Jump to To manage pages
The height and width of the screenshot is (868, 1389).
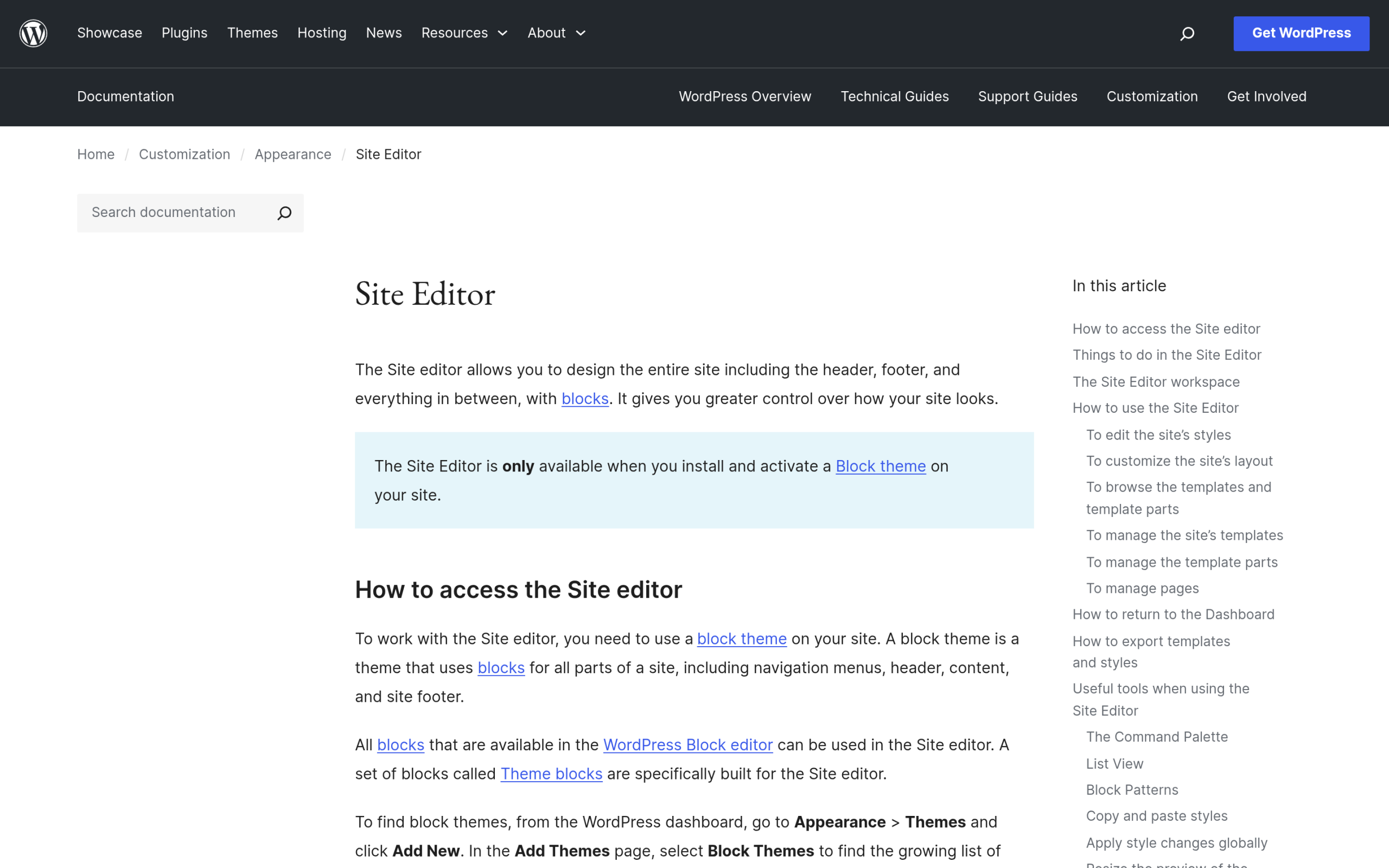pyautogui.click(x=1142, y=589)
